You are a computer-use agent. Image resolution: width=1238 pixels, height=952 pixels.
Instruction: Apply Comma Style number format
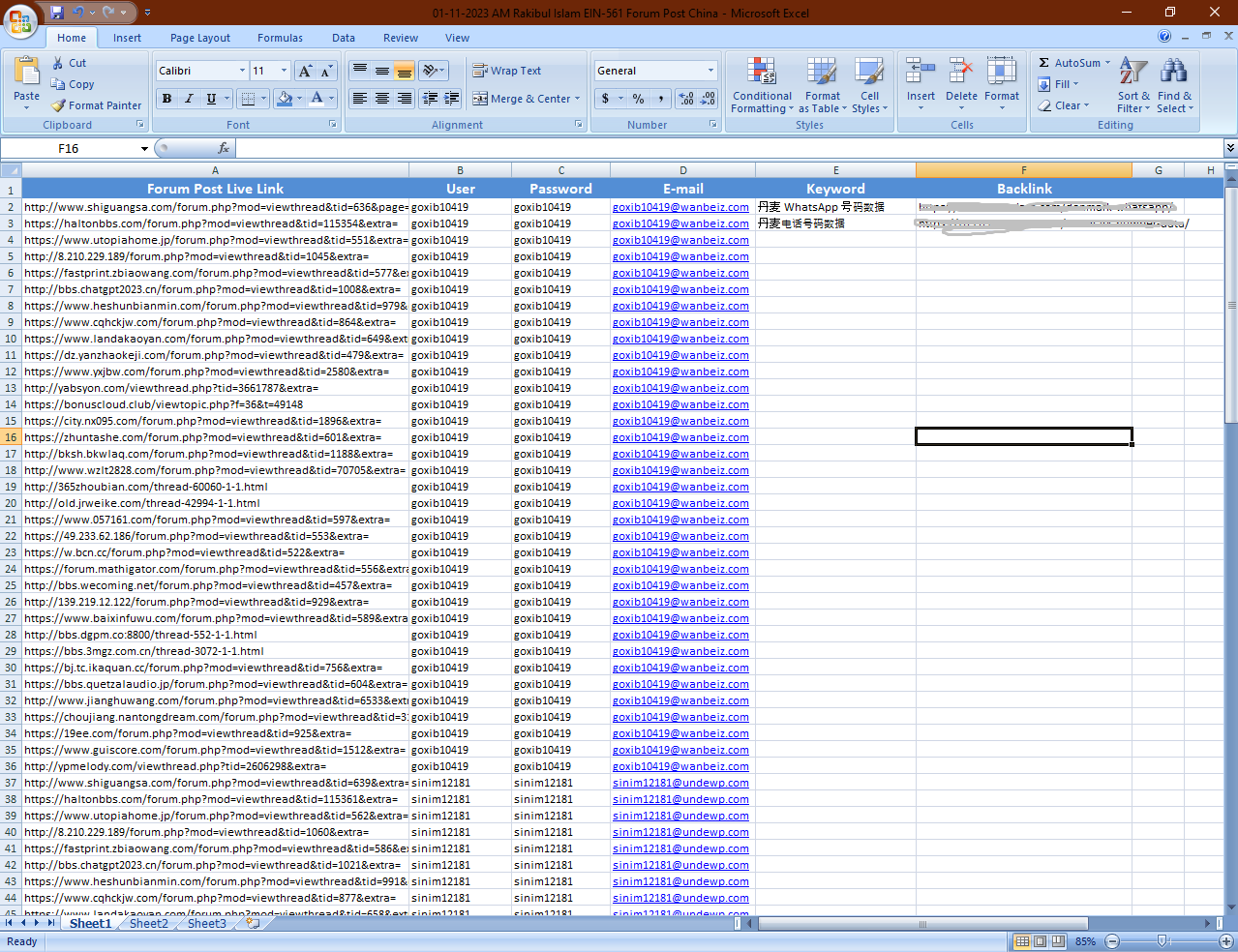tap(660, 99)
